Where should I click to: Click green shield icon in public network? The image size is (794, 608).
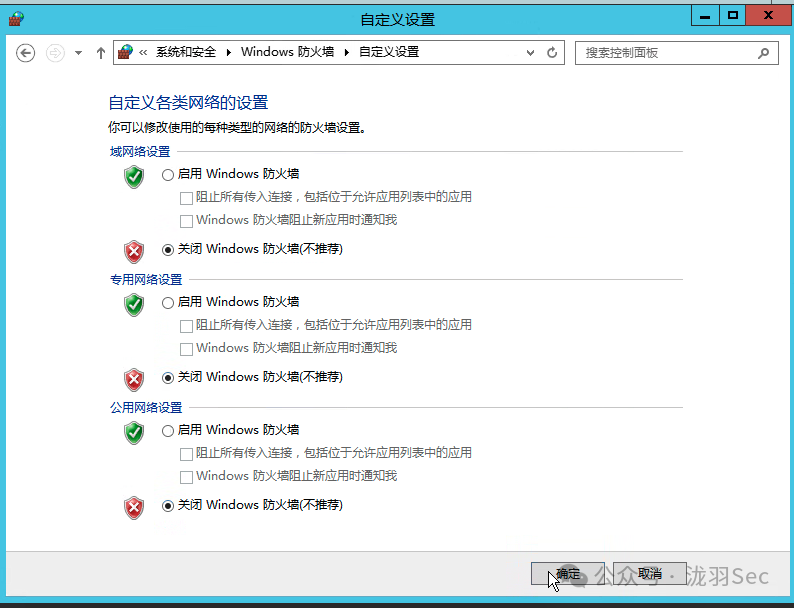pyautogui.click(x=134, y=433)
